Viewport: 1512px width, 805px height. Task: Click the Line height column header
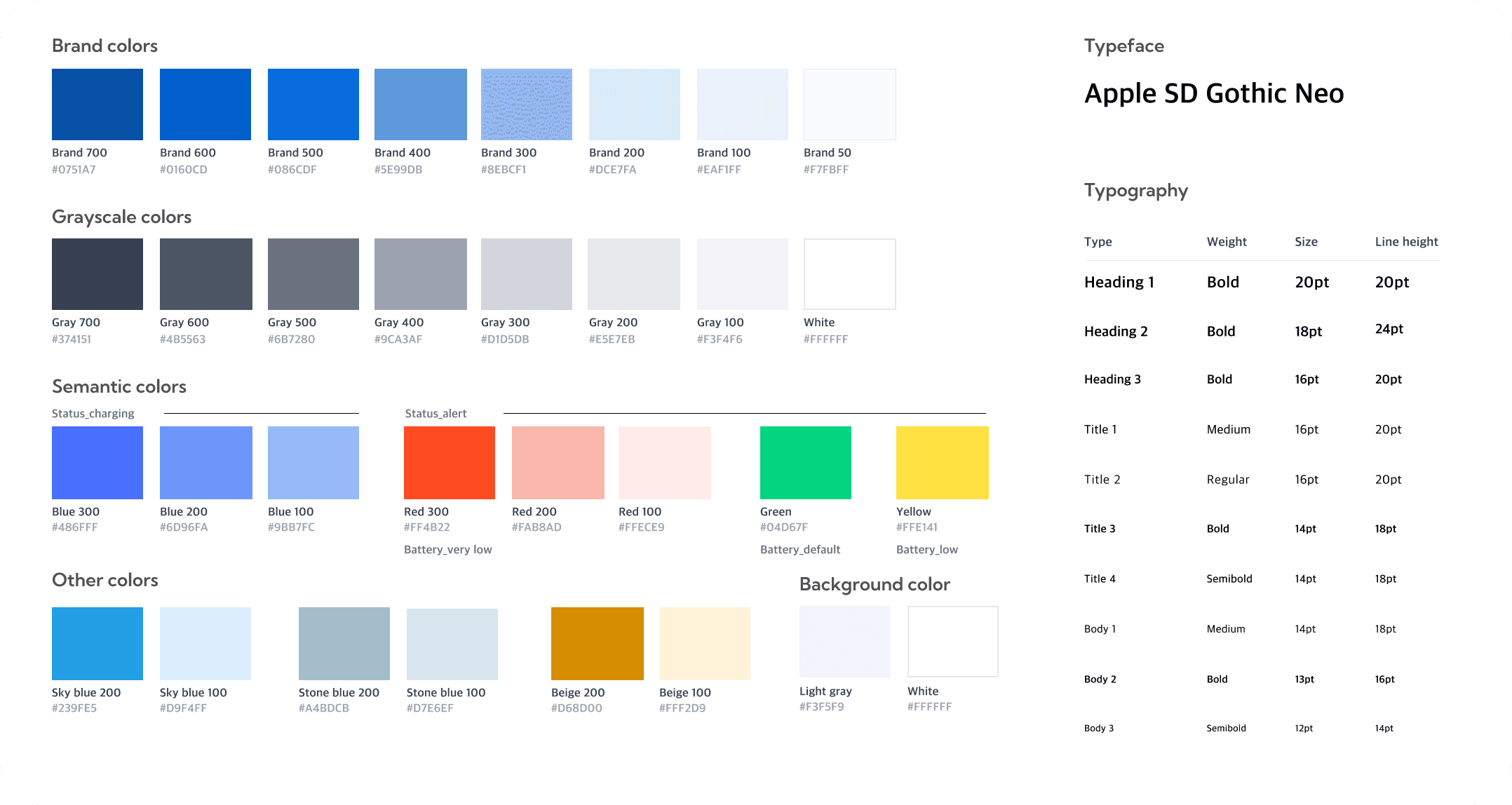tap(1406, 242)
